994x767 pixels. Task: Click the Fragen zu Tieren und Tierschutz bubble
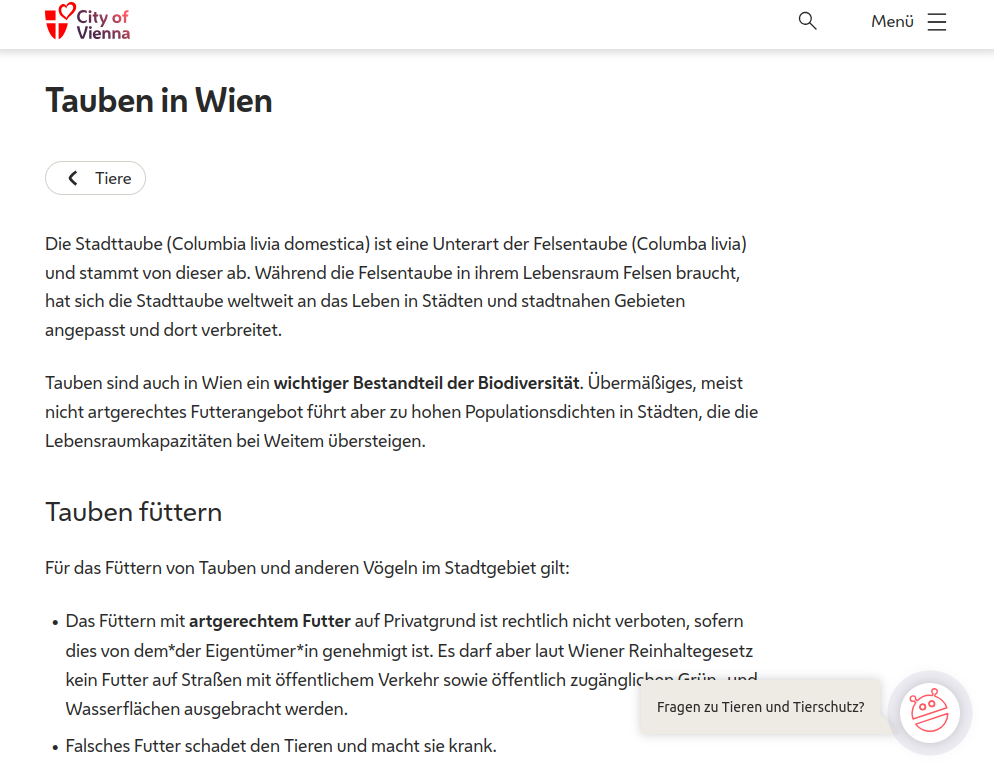click(x=761, y=707)
